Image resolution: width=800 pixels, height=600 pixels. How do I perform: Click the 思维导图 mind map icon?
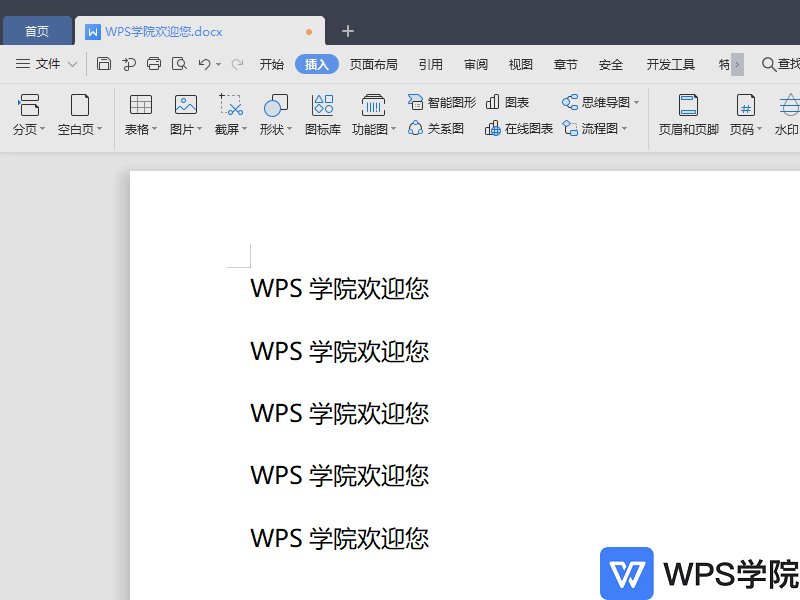point(569,102)
